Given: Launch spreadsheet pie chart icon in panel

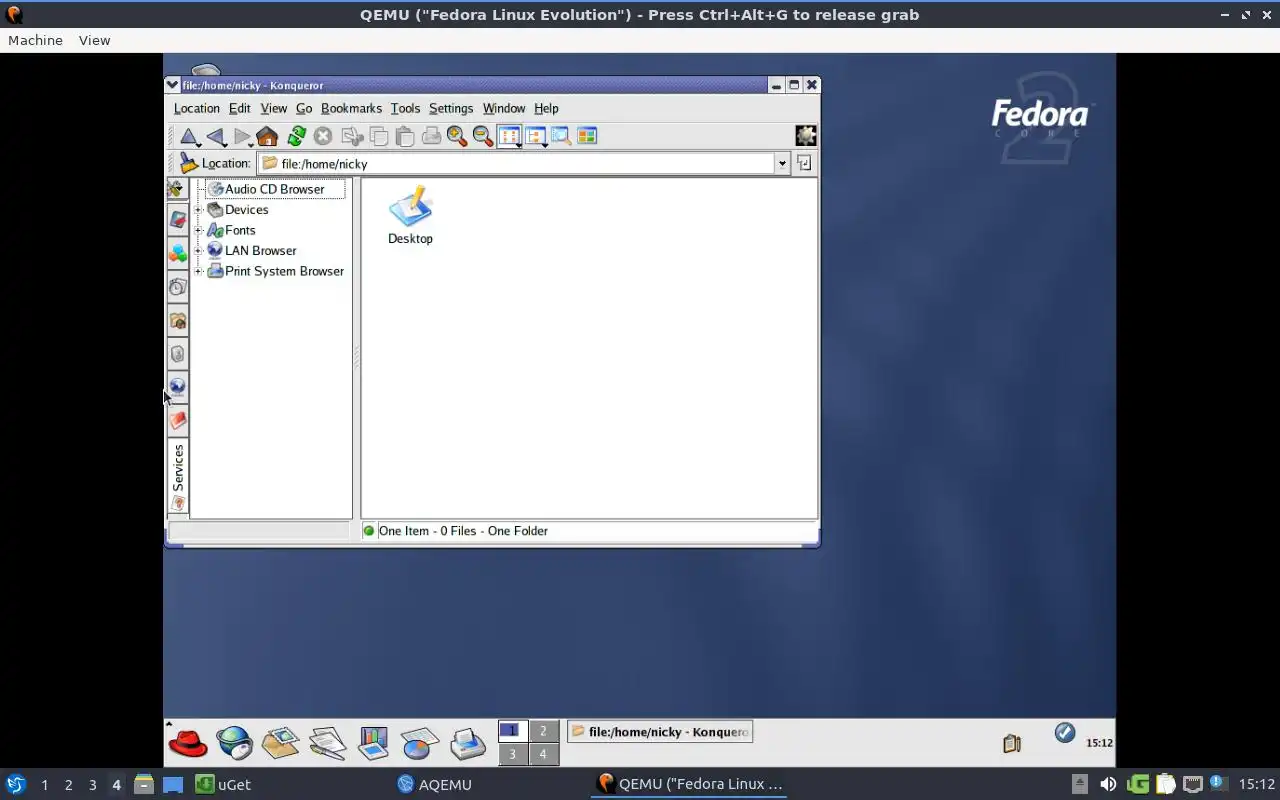Looking at the screenshot, I should pos(420,742).
